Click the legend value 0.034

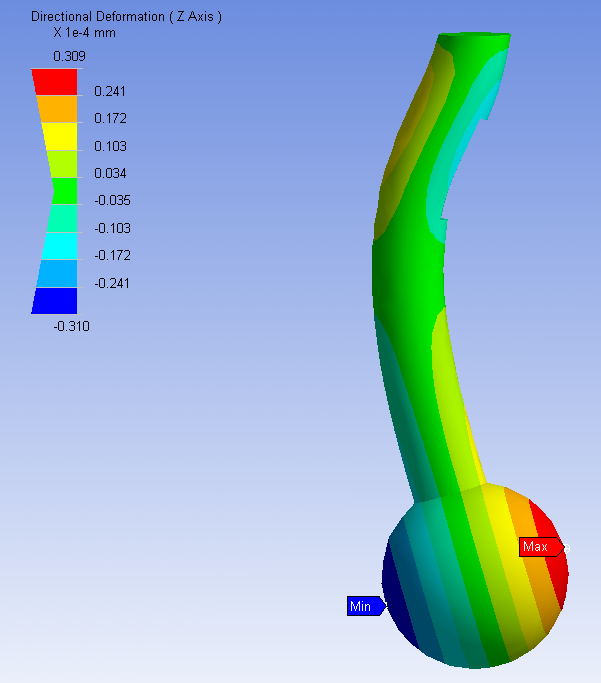tap(110, 173)
